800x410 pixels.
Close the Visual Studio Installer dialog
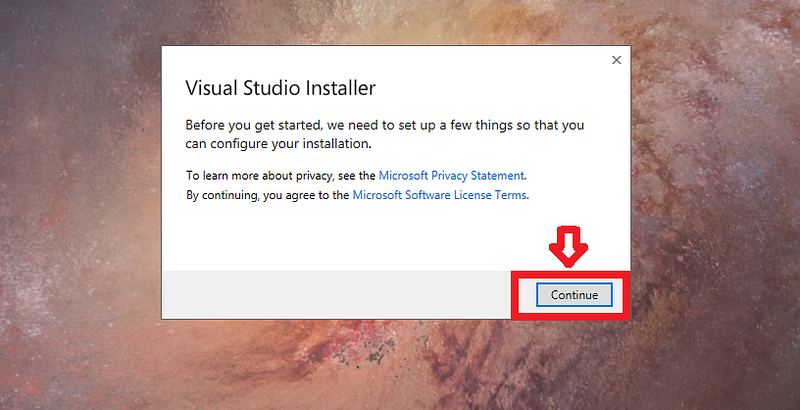tap(616, 60)
